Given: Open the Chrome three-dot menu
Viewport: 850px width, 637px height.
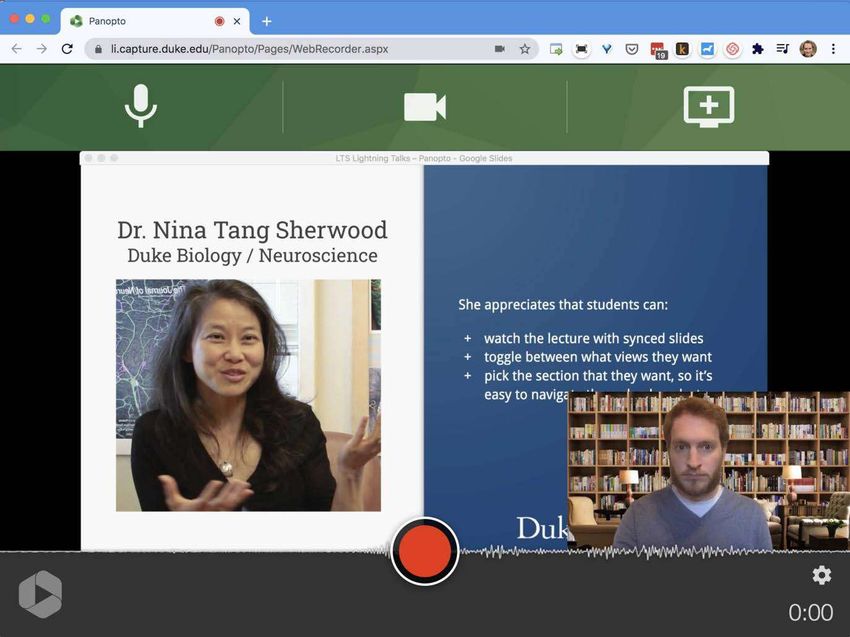Looking at the screenshot, I should click(833, 49).
